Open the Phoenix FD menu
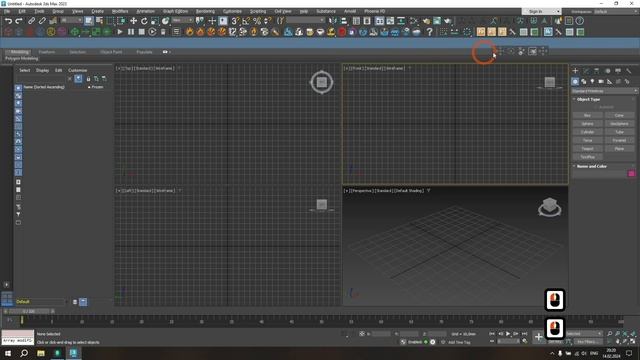Image resolution: width=640 pixels, height=360 pixels. point(374,11)
